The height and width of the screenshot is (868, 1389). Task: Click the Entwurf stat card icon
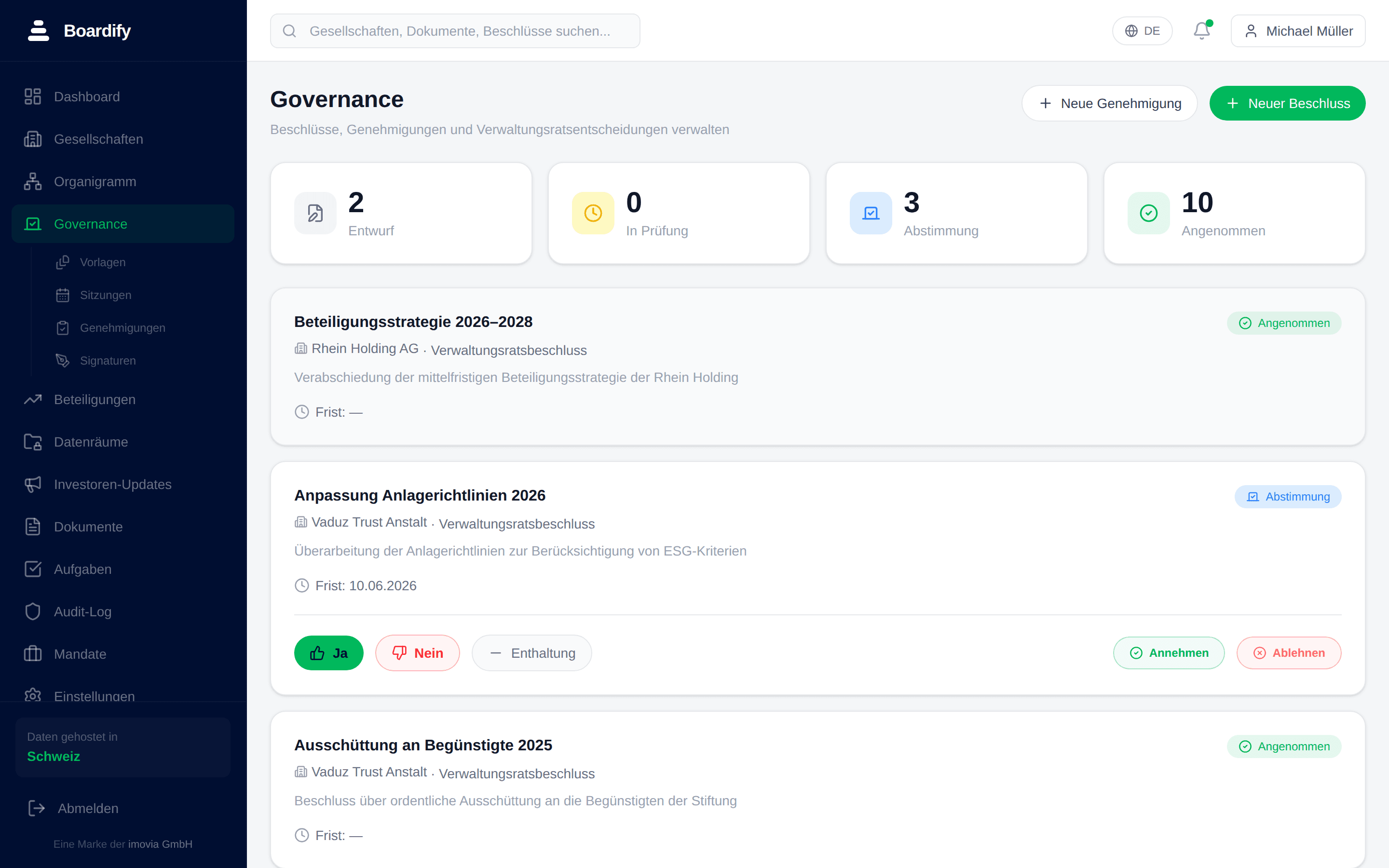(x=315, y=213)
